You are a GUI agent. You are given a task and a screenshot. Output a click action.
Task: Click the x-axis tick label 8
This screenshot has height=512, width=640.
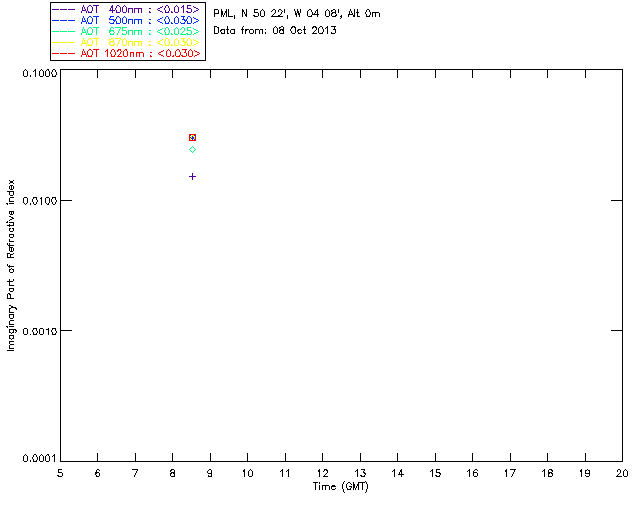pyautogui.click(x=172, y=473)
